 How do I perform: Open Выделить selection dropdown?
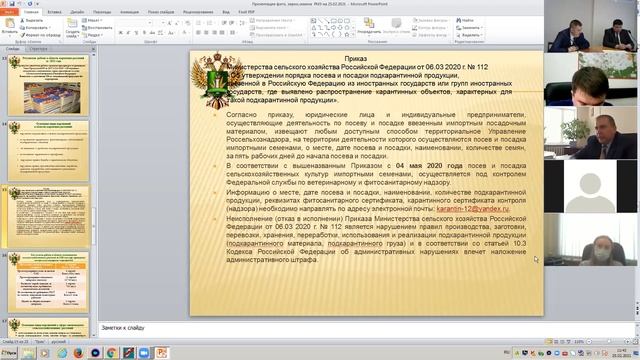point(469,35)
